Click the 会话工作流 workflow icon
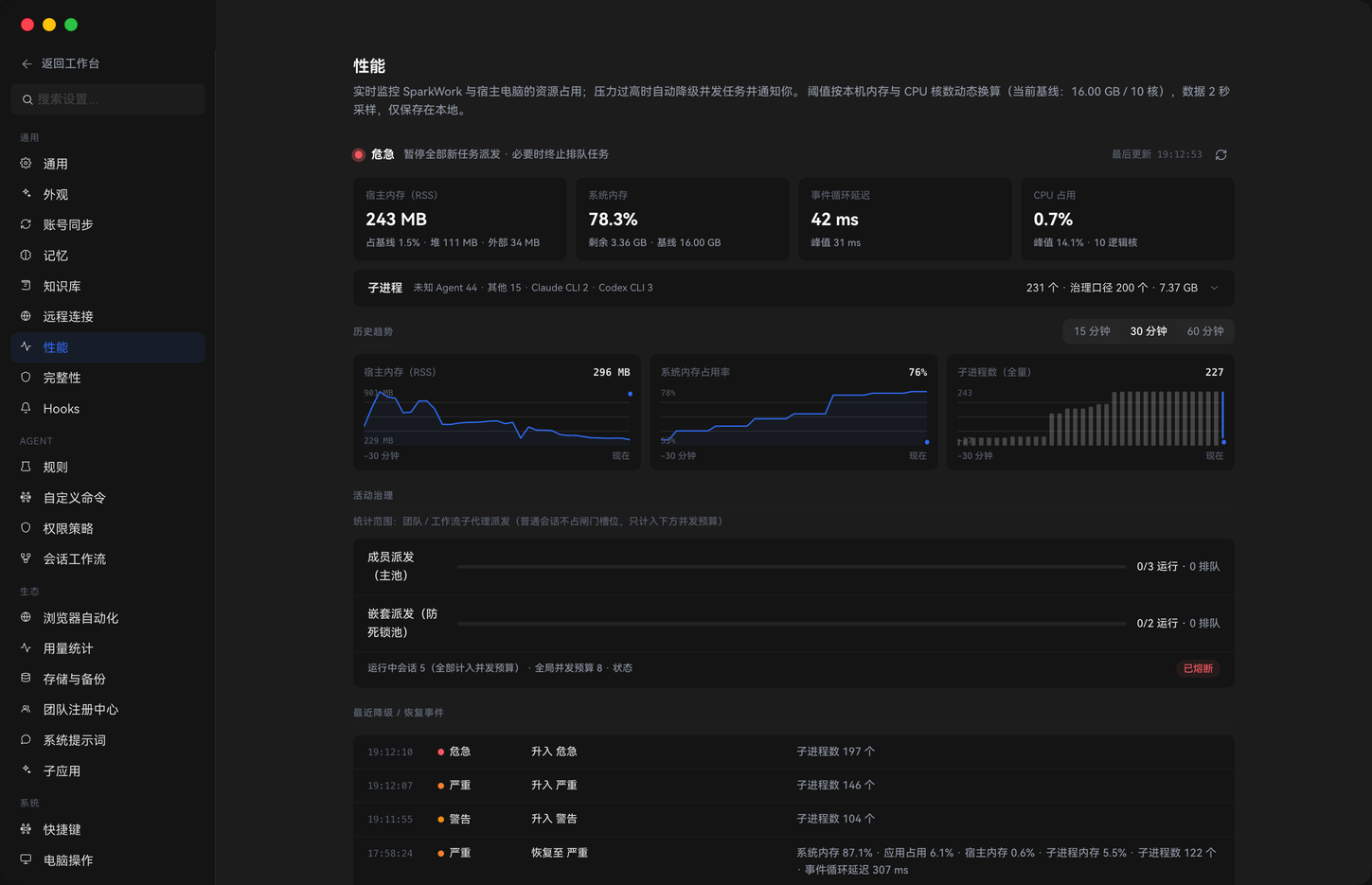 pyautogui.click(x=26, y=558)
